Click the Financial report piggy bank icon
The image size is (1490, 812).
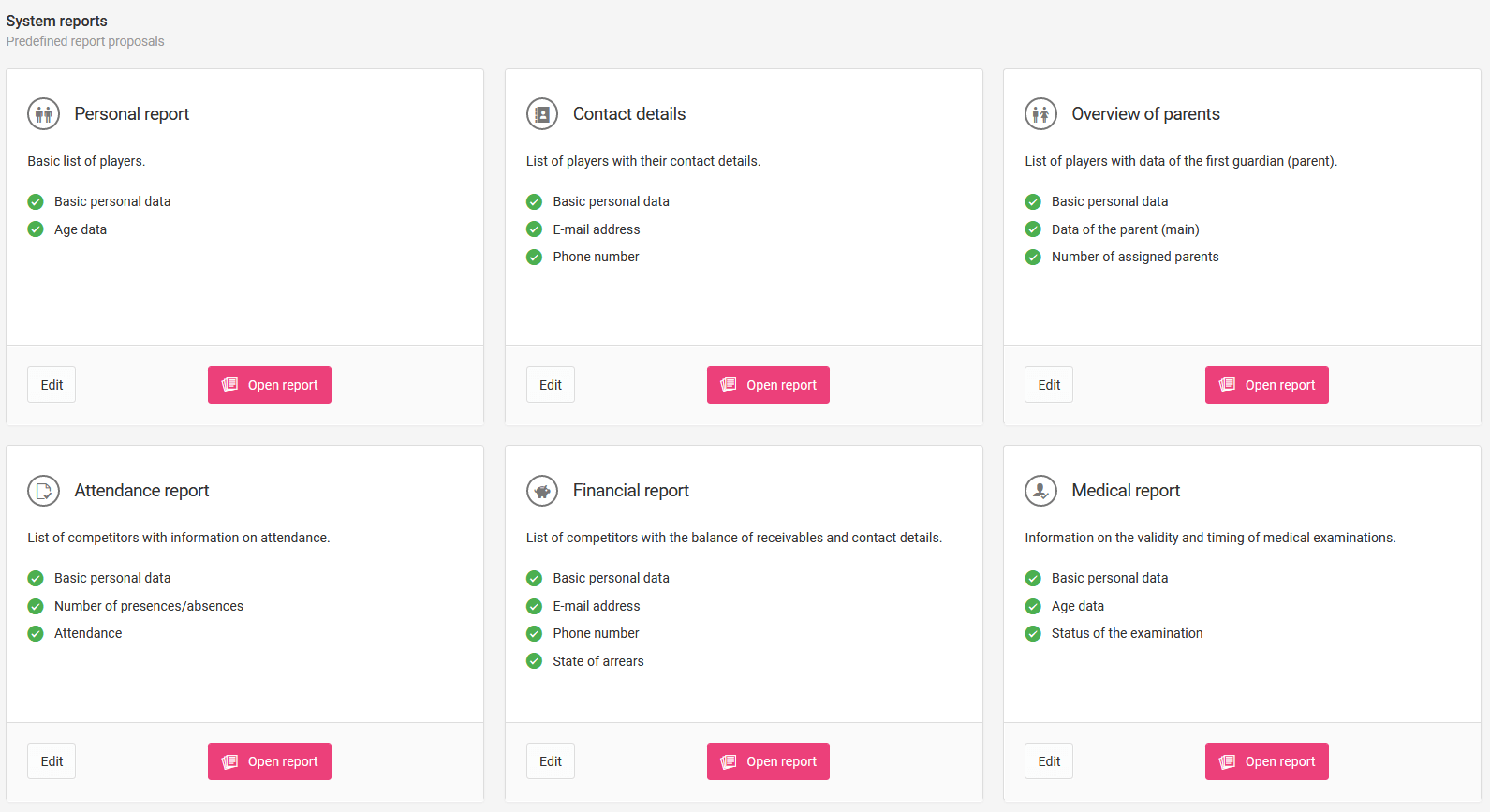(x=542, y=491)
